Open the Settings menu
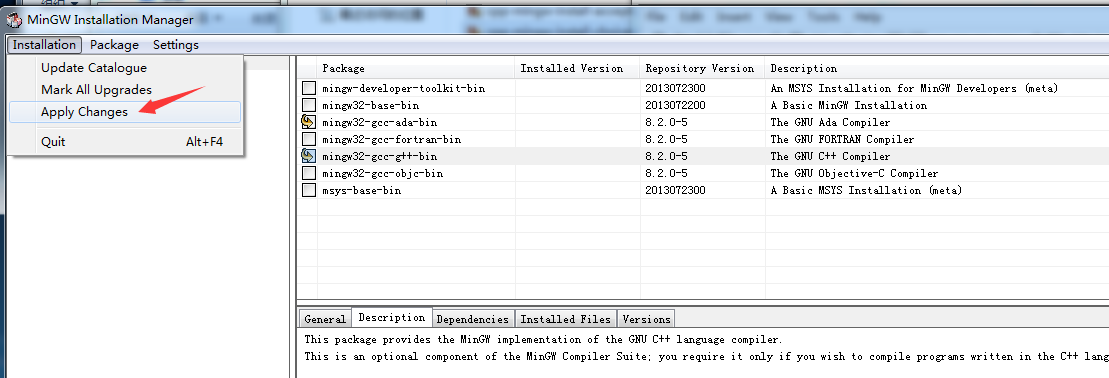Image resolution: width=1109 pixels, height=378 pixels. pos(175,45)
